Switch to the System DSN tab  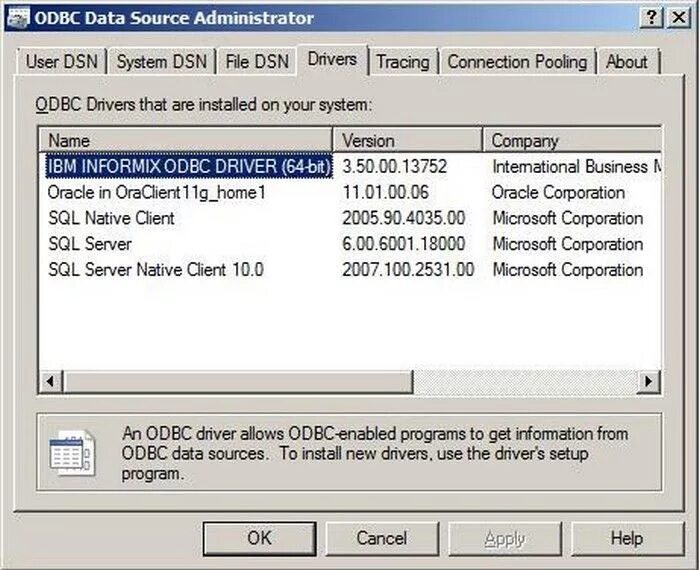tap(162, 61)
